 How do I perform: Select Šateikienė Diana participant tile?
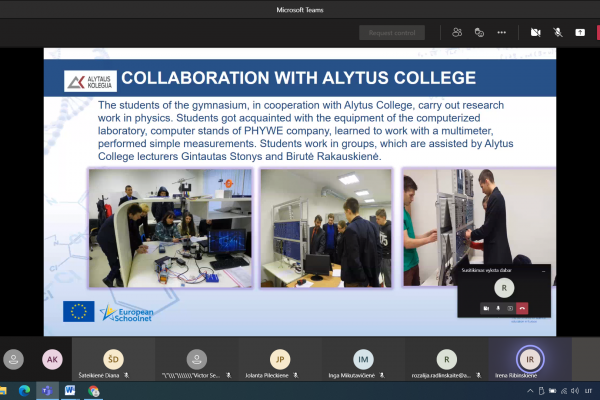pos(113,360)
